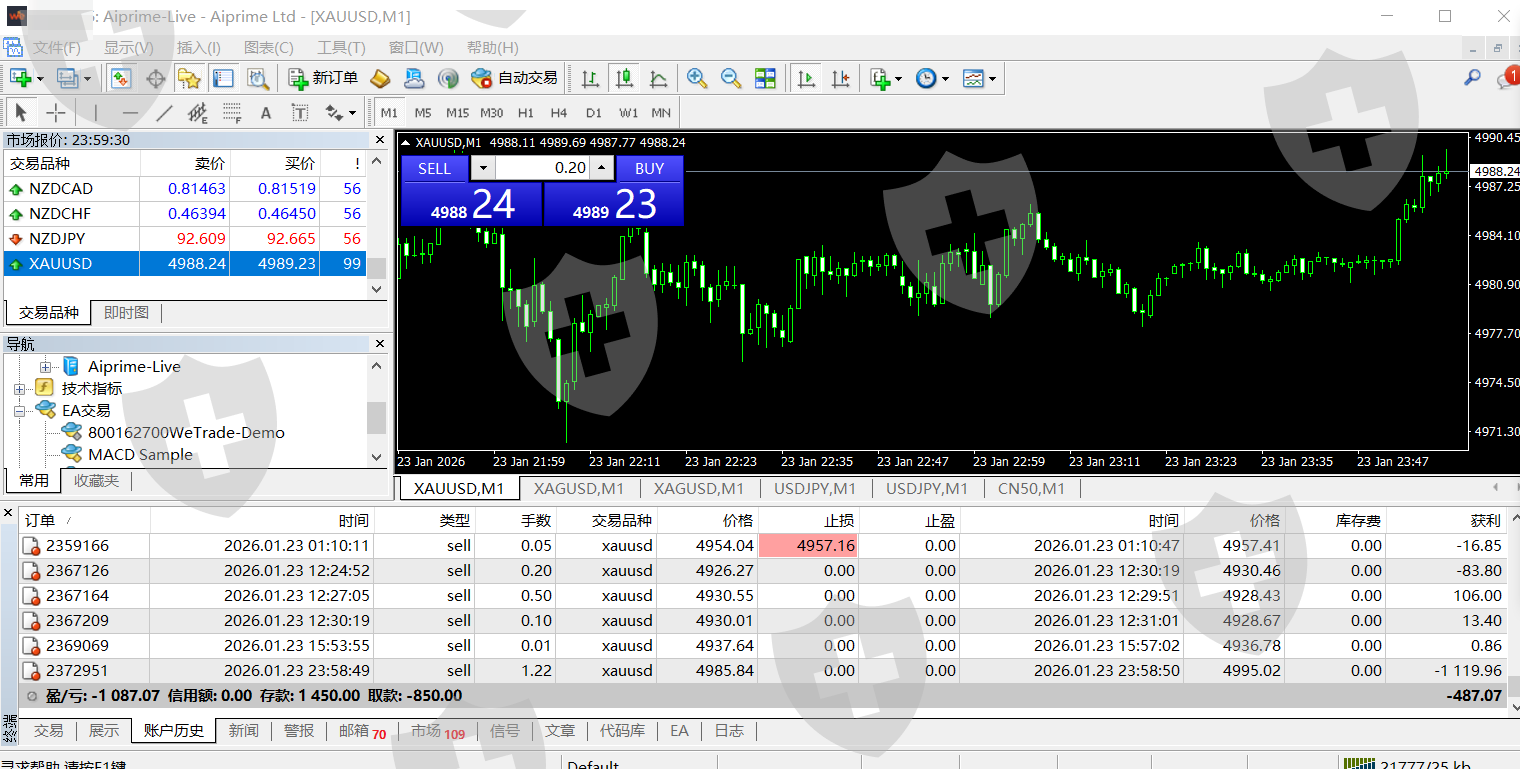Open the 图表(C) menu
The image size is (1520, 769).
[268, 47]
